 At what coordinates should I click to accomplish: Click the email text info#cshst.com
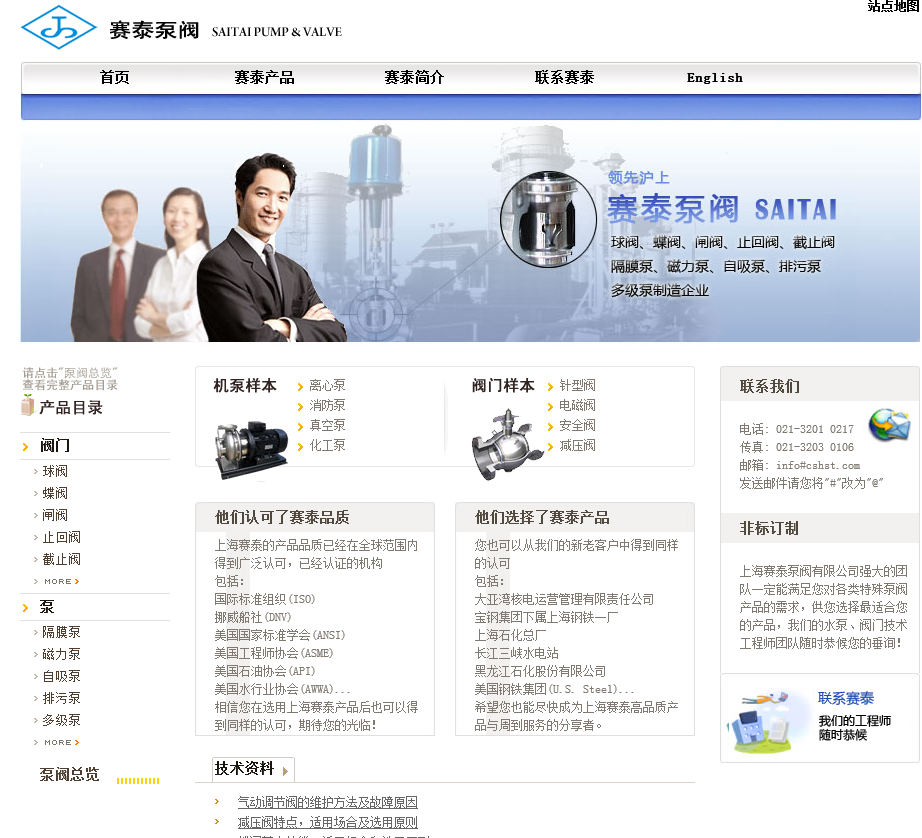[818, 465]
